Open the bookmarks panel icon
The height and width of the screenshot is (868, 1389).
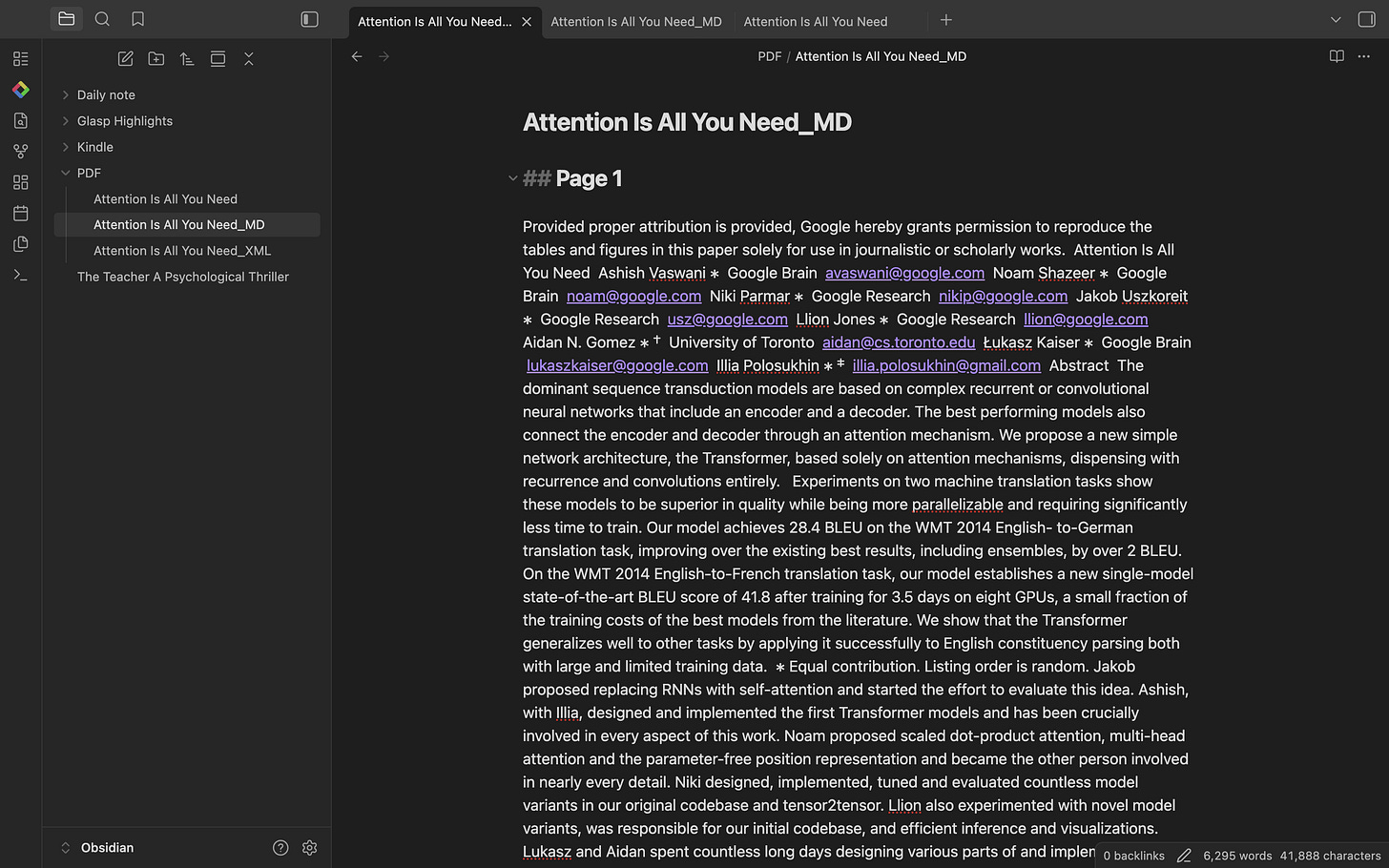coord(137,19)
